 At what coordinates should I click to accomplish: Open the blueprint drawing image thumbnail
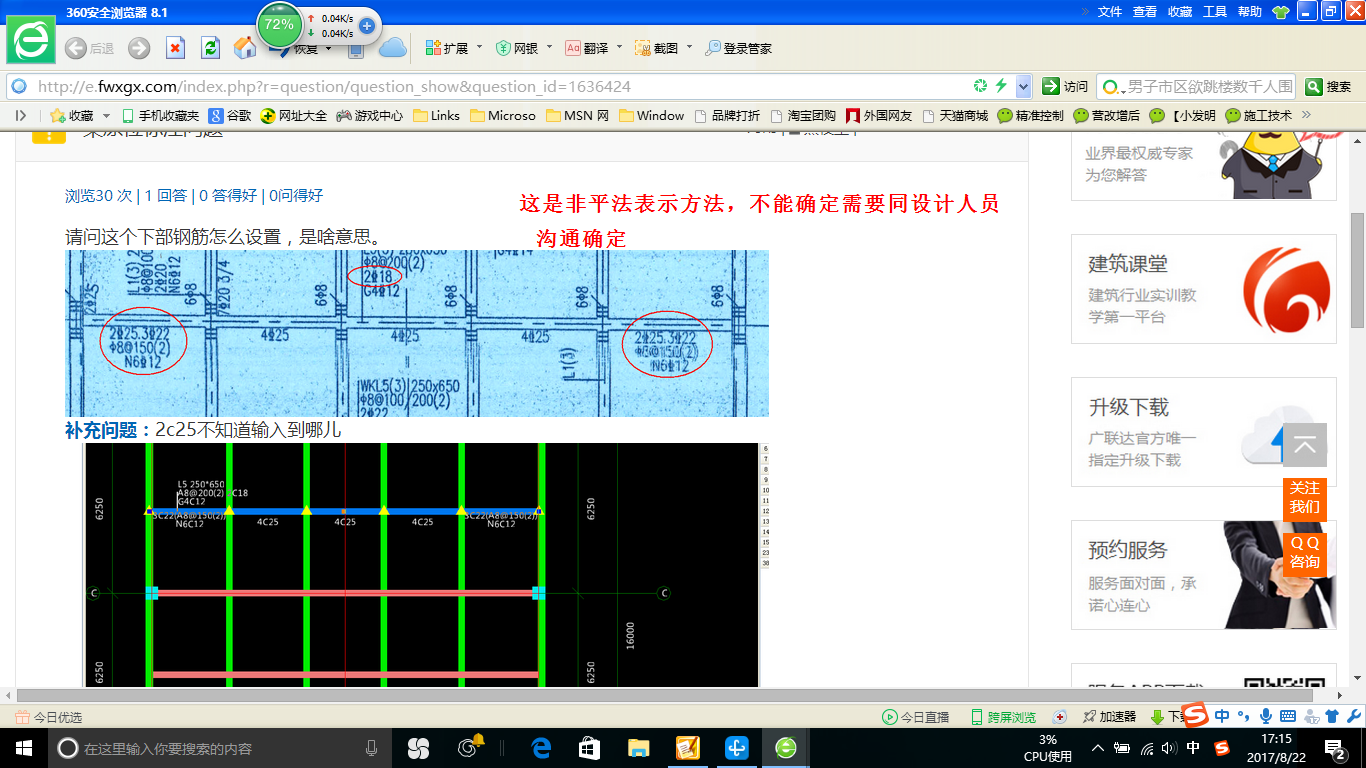pyautogui.click(x=417, y=333)
